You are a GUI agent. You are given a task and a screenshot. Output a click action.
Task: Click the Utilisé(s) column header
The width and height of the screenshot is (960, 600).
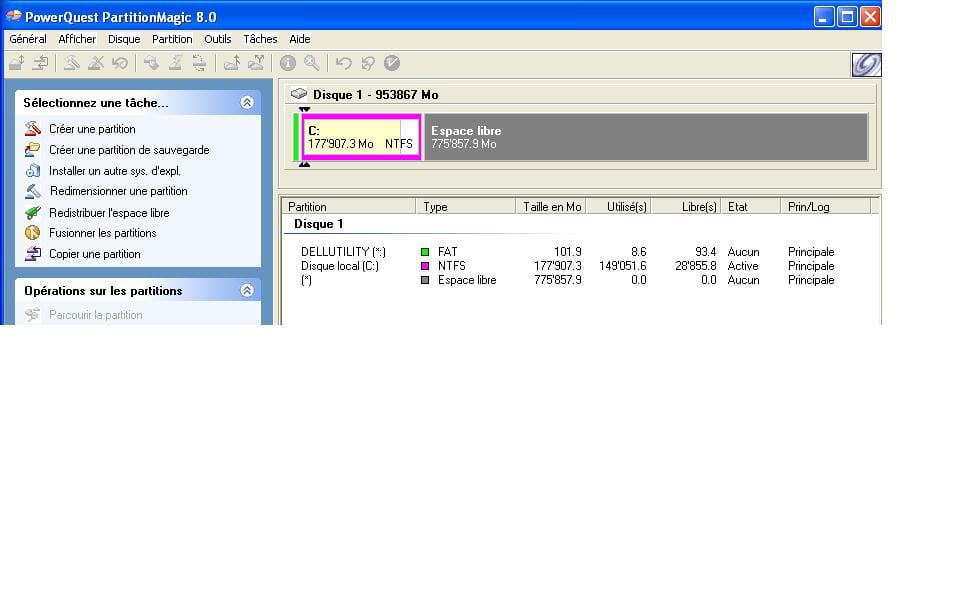tap(618, 206)
